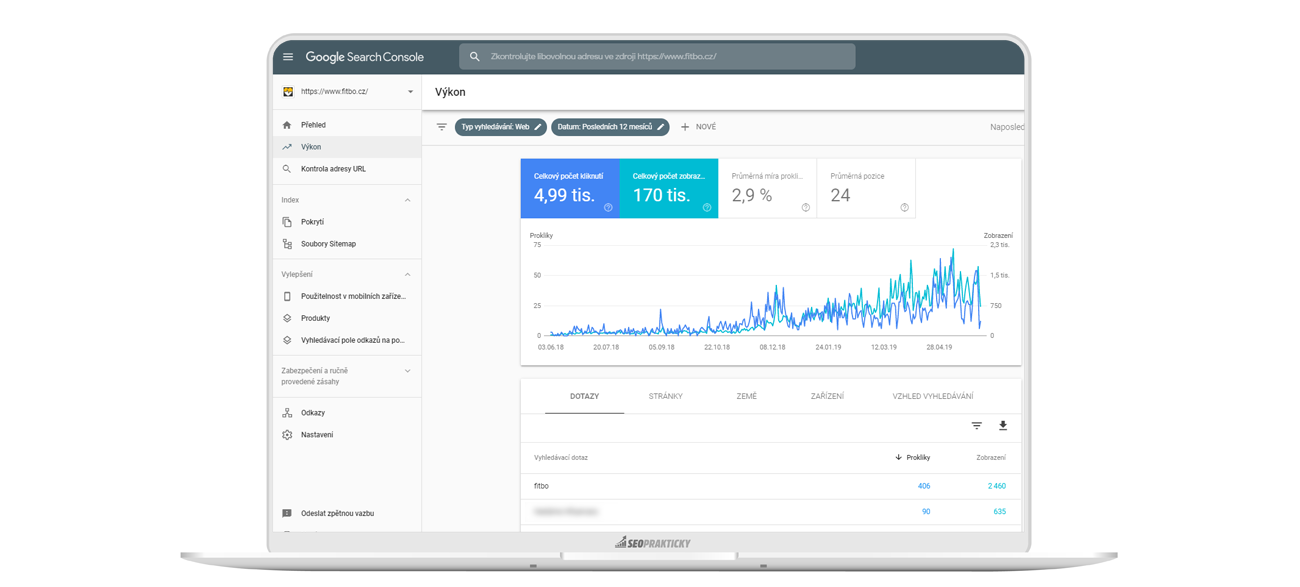Open Použitelnost v mobilních zařízeních
Image resolution: width=1300 pixels, height=587 pixels.
coord(347,296)
